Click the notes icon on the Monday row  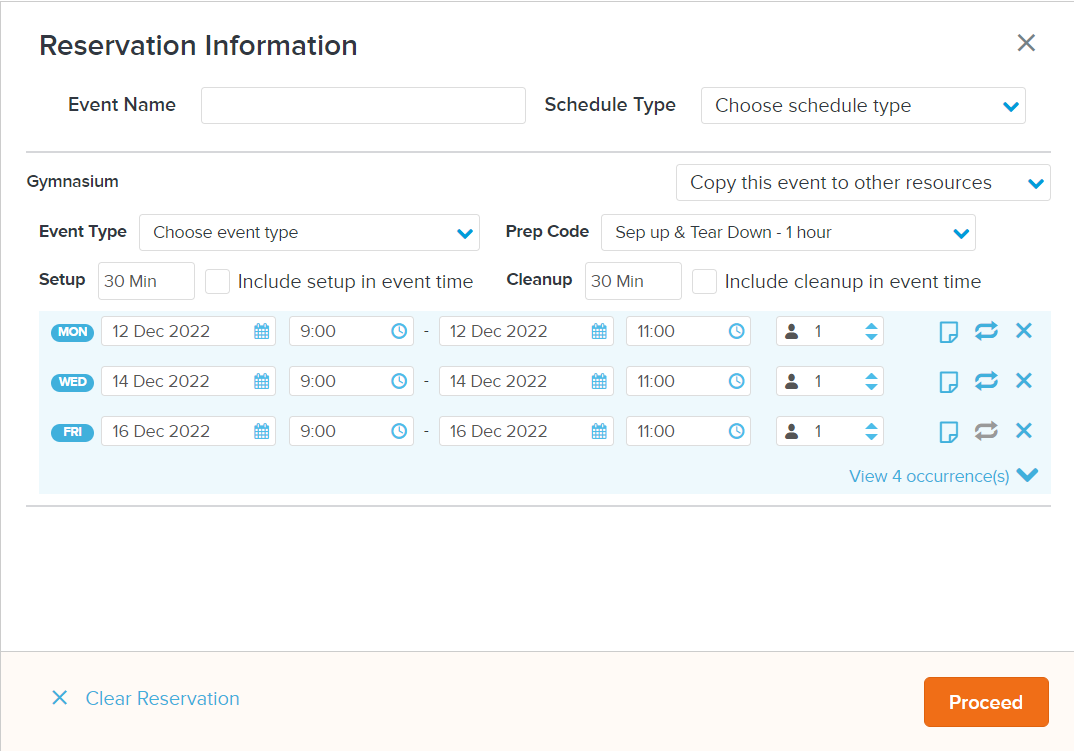point(948,330)
